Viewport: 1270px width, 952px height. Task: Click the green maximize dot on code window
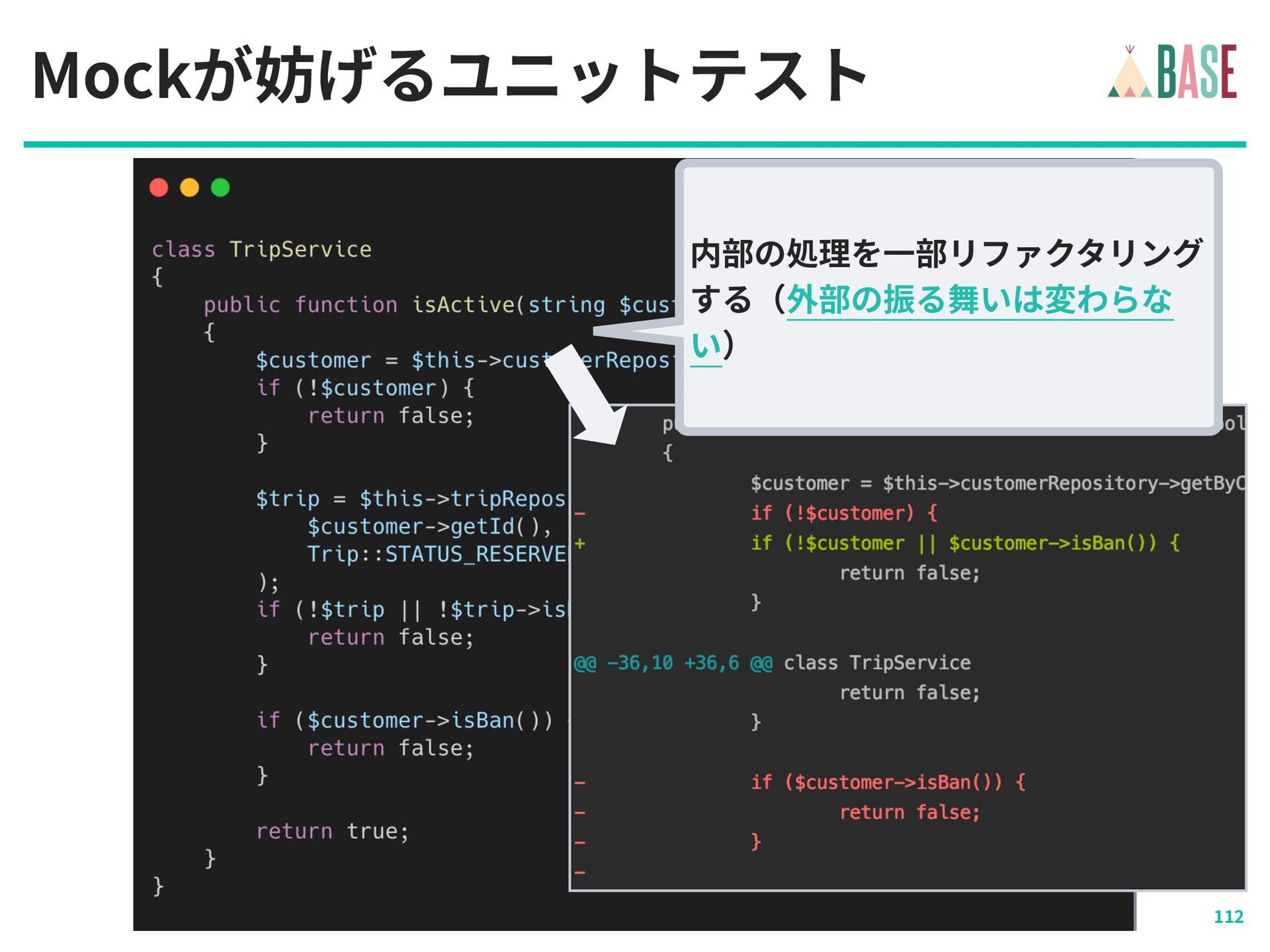point(220,188)
